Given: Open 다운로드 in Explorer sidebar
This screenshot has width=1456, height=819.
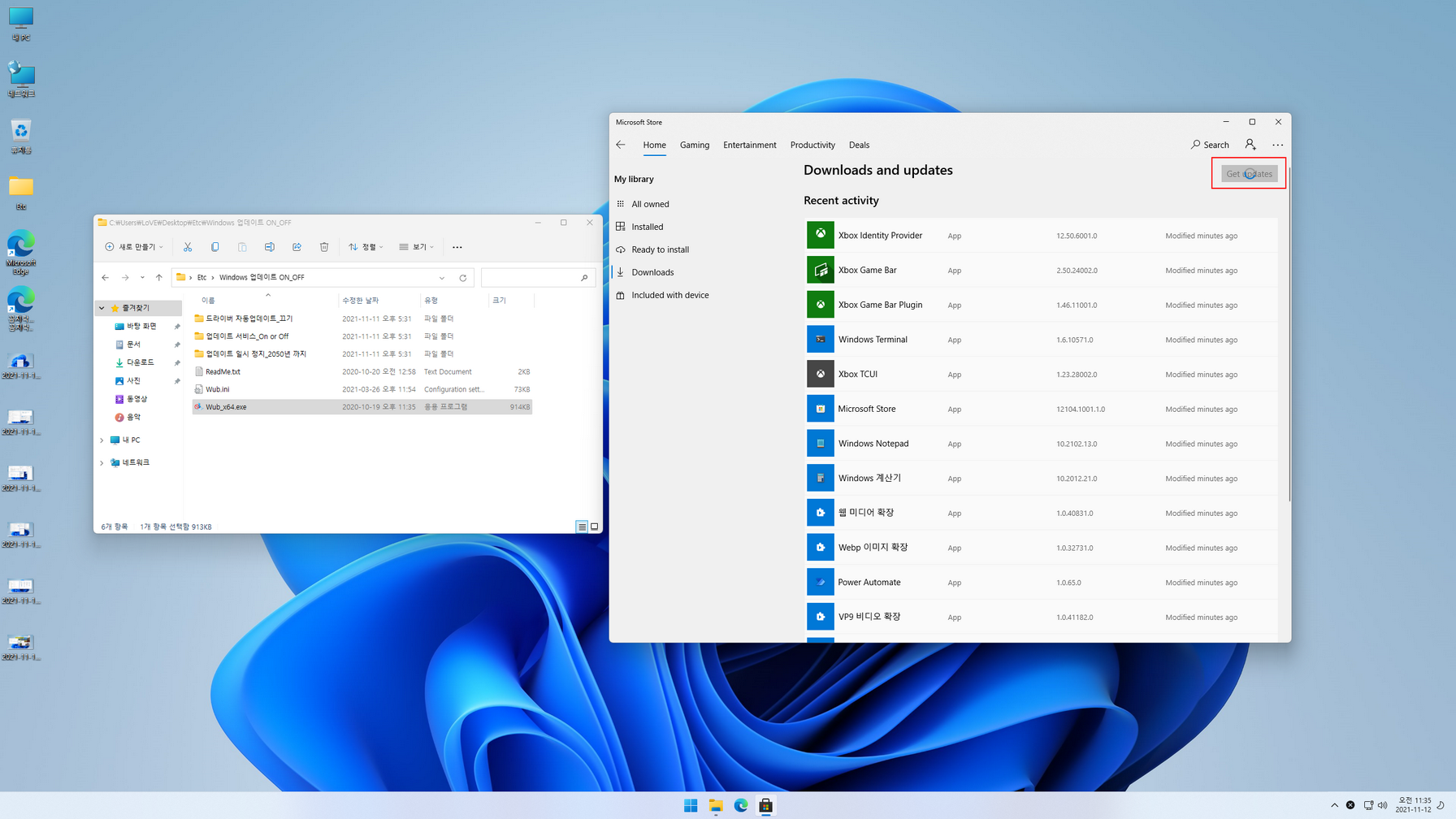Looking at the screenshot, I should pyautogui.click(x=140, y=362).
